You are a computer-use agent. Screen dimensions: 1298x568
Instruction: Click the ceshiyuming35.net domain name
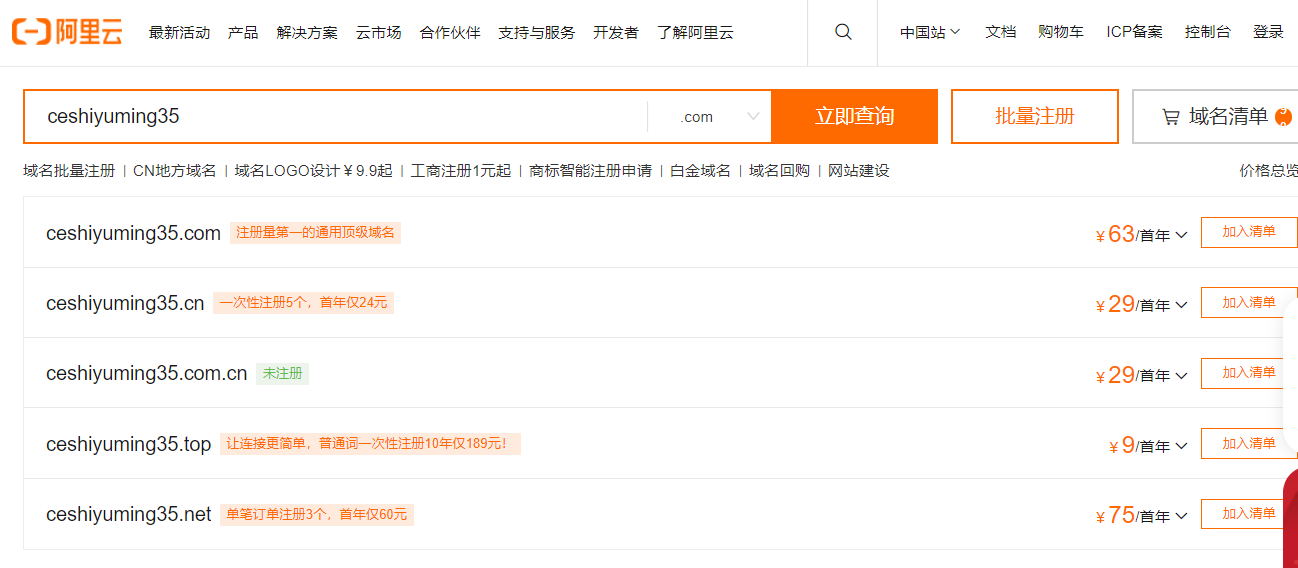click(128, 514)
